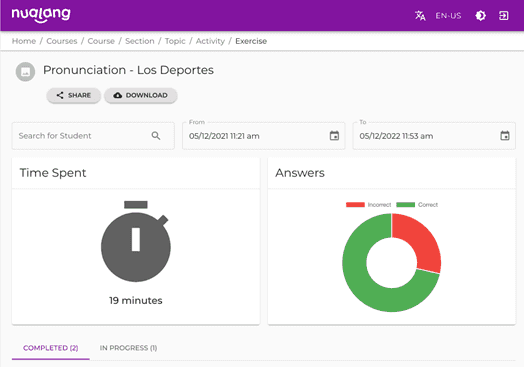Open the language translate icon
The width and height of the screenshot is (524, 367).
(420, 16)
